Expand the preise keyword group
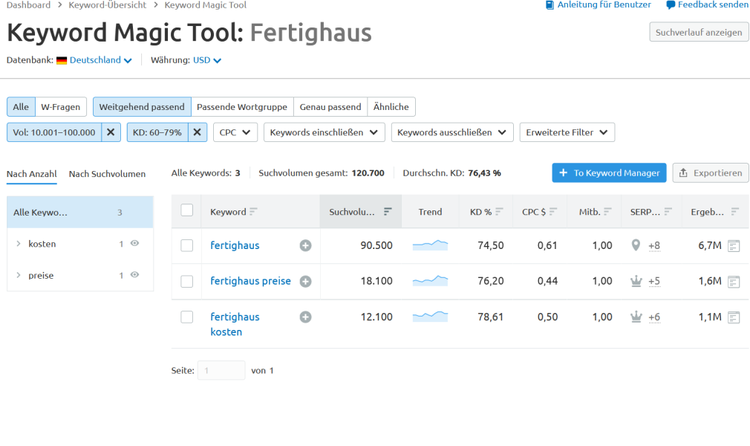 (18, 275)
